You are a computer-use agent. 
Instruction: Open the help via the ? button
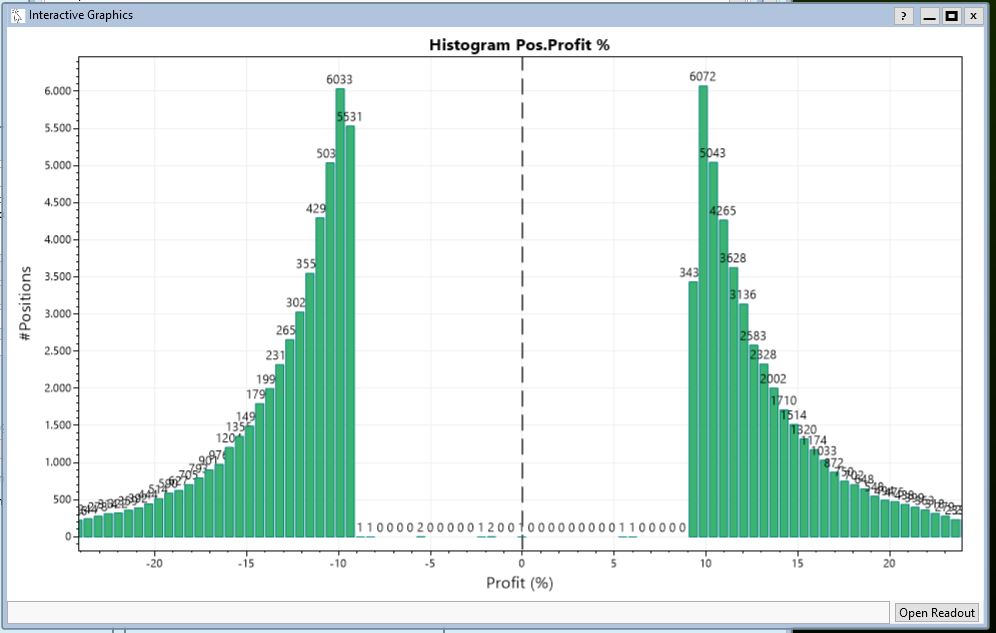[x=903, y=15]
